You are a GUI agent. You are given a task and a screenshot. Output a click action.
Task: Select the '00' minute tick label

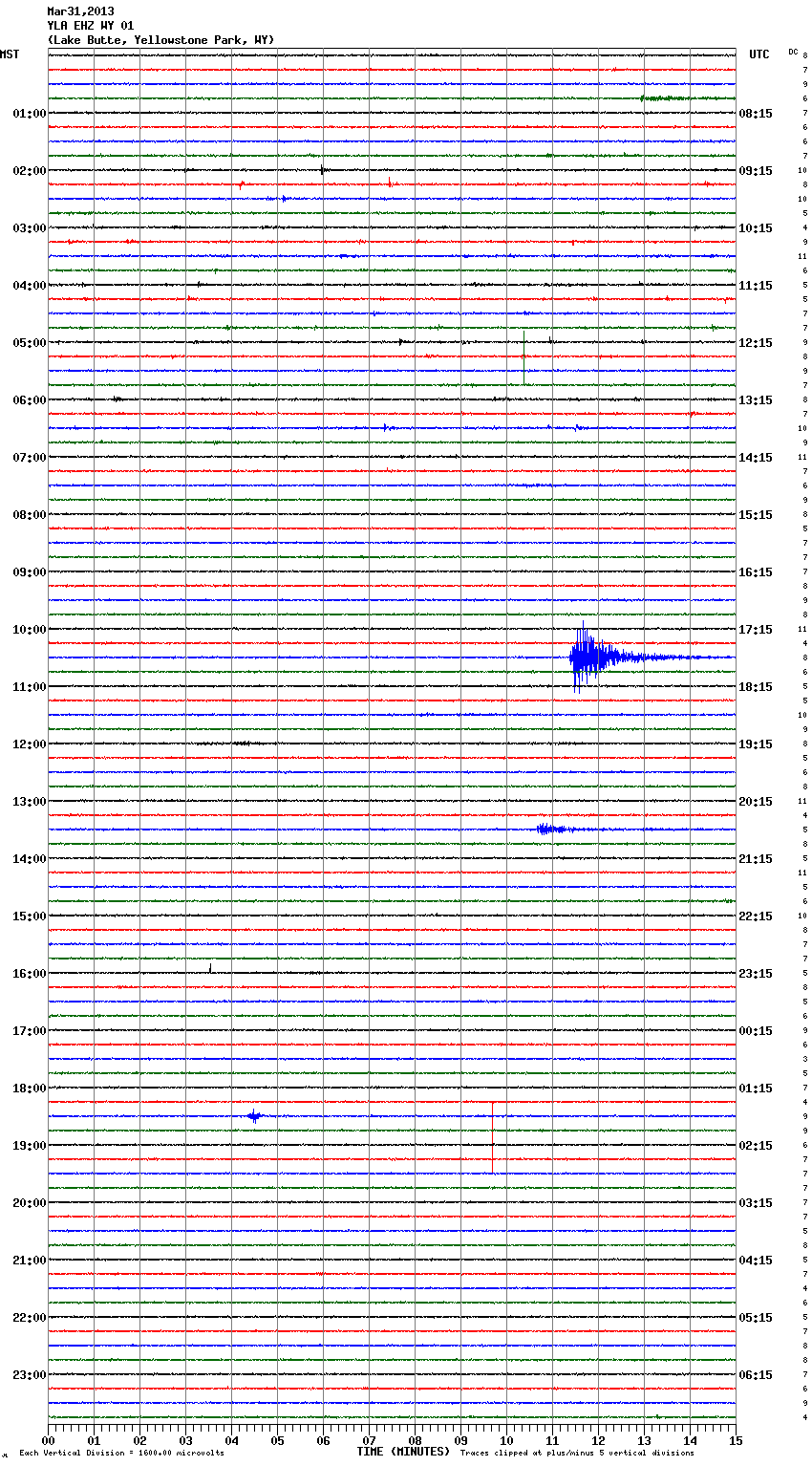(48, 1440)
